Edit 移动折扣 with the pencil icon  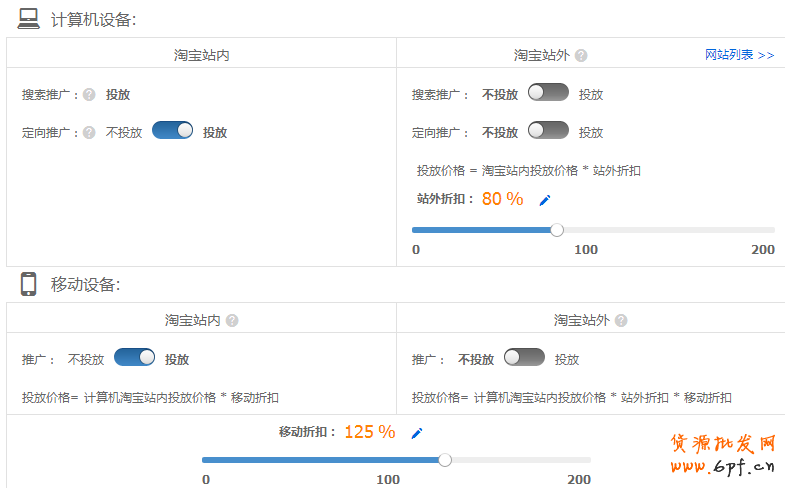point(417,433)
